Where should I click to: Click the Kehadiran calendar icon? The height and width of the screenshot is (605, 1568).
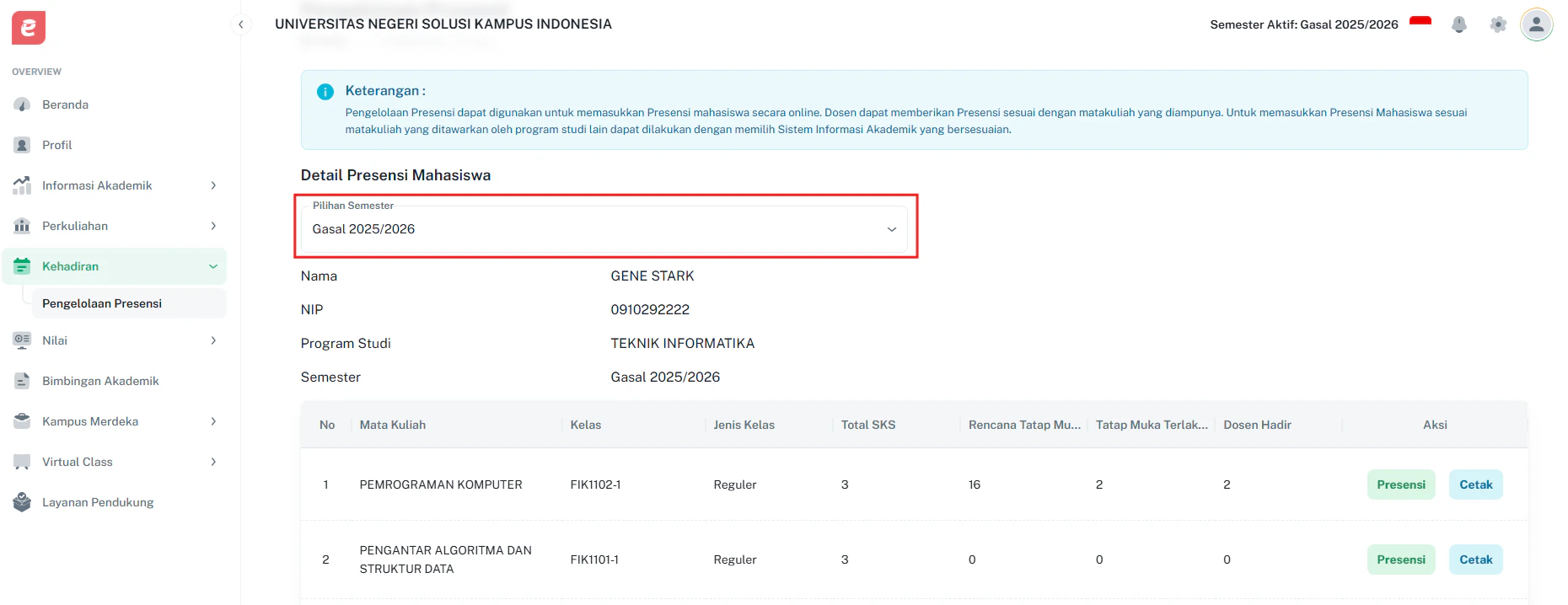22,266
